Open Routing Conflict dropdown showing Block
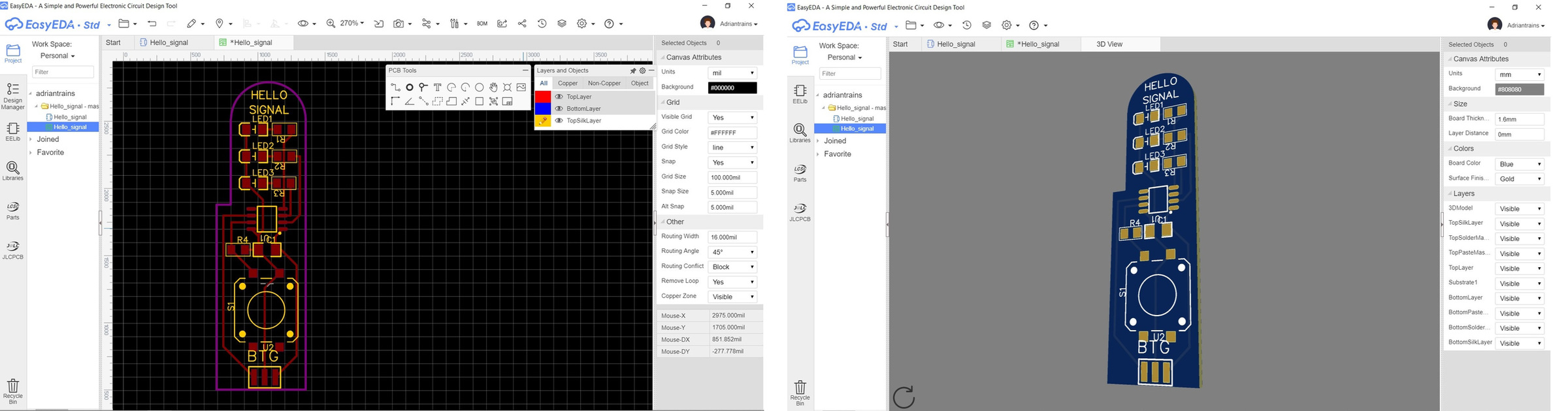The image size is (1568, 411). tap(732, 267)
